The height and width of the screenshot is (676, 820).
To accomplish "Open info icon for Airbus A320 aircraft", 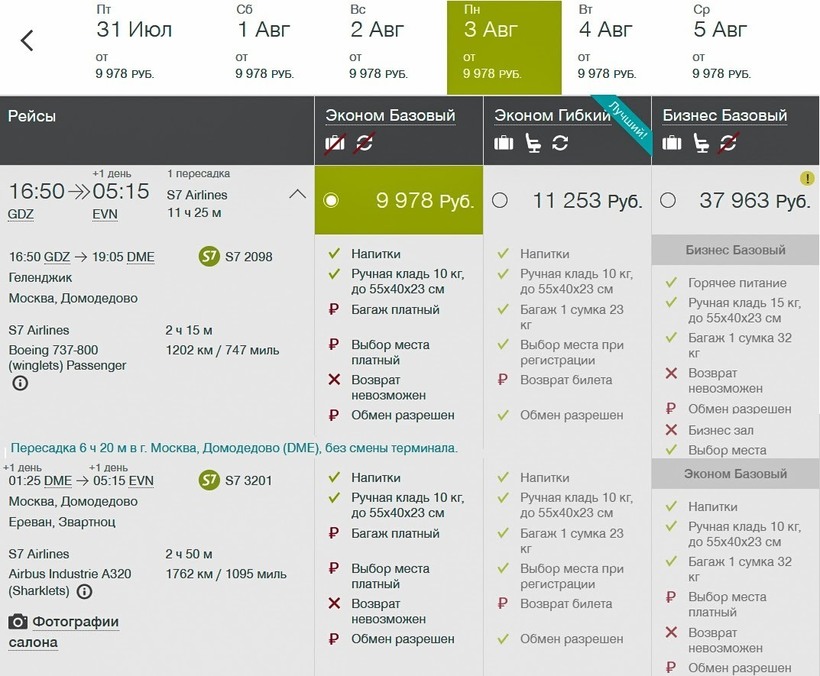I will 85,592.
